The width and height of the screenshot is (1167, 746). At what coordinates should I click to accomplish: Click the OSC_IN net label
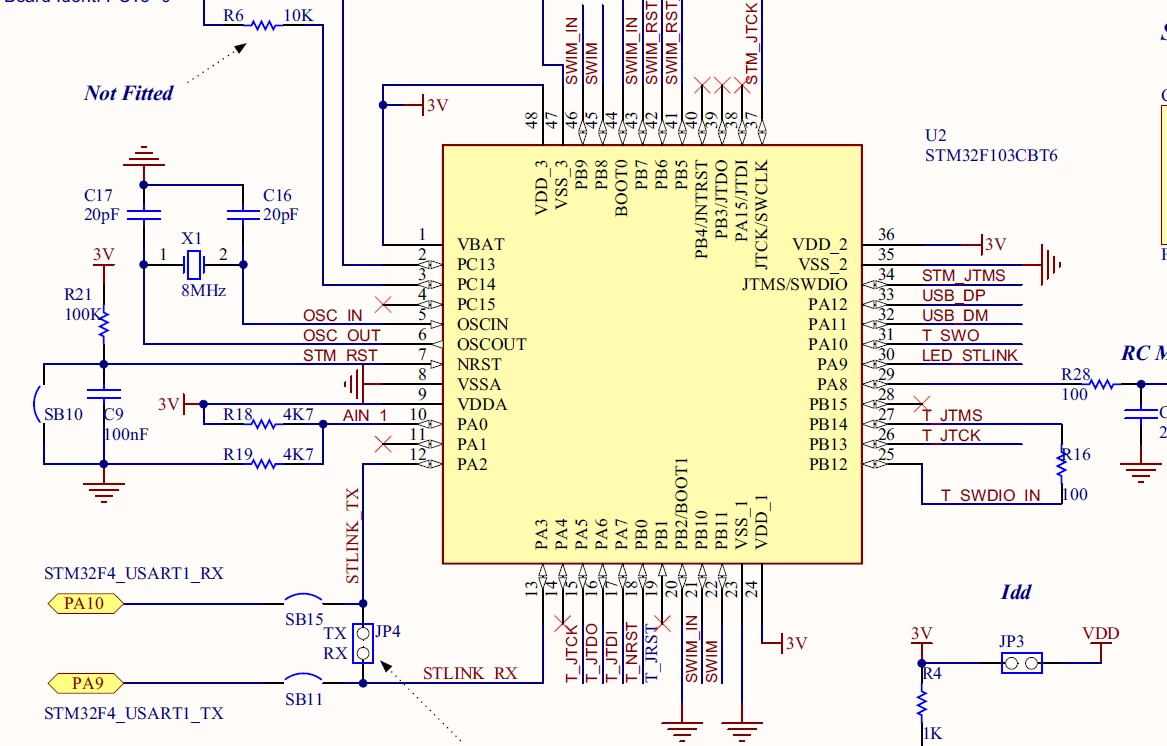click(x=333, y=316)
